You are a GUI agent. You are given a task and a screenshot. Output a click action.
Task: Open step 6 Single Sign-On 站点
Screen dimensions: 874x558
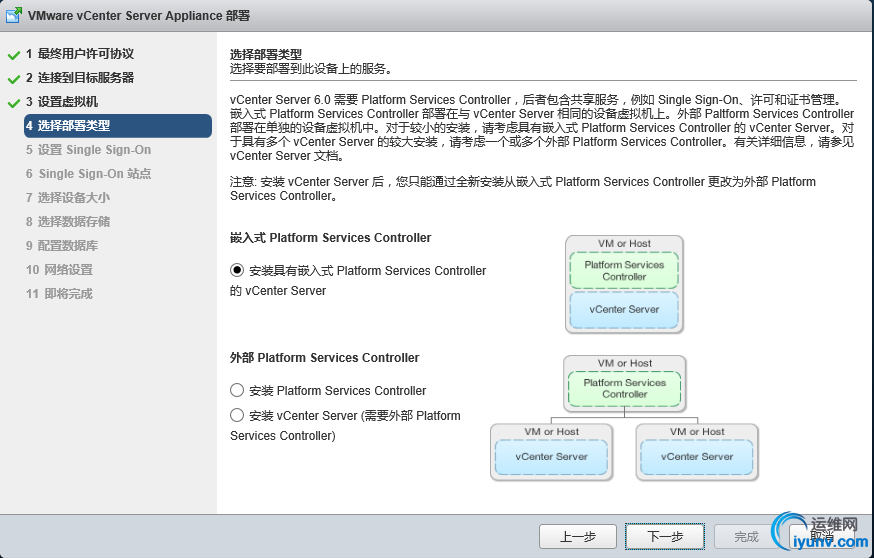click(x=88, y=174)
